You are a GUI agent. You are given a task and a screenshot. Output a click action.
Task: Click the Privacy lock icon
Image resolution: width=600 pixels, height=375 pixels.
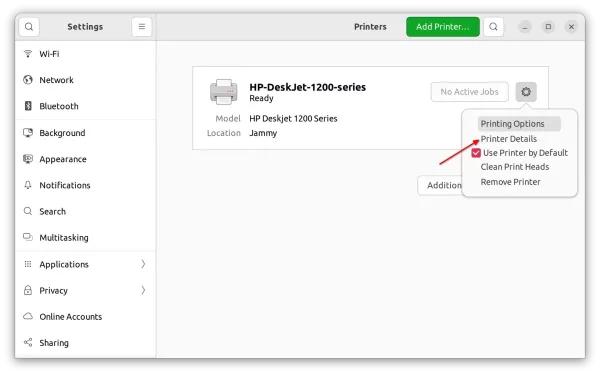click(x=28, y=290)
